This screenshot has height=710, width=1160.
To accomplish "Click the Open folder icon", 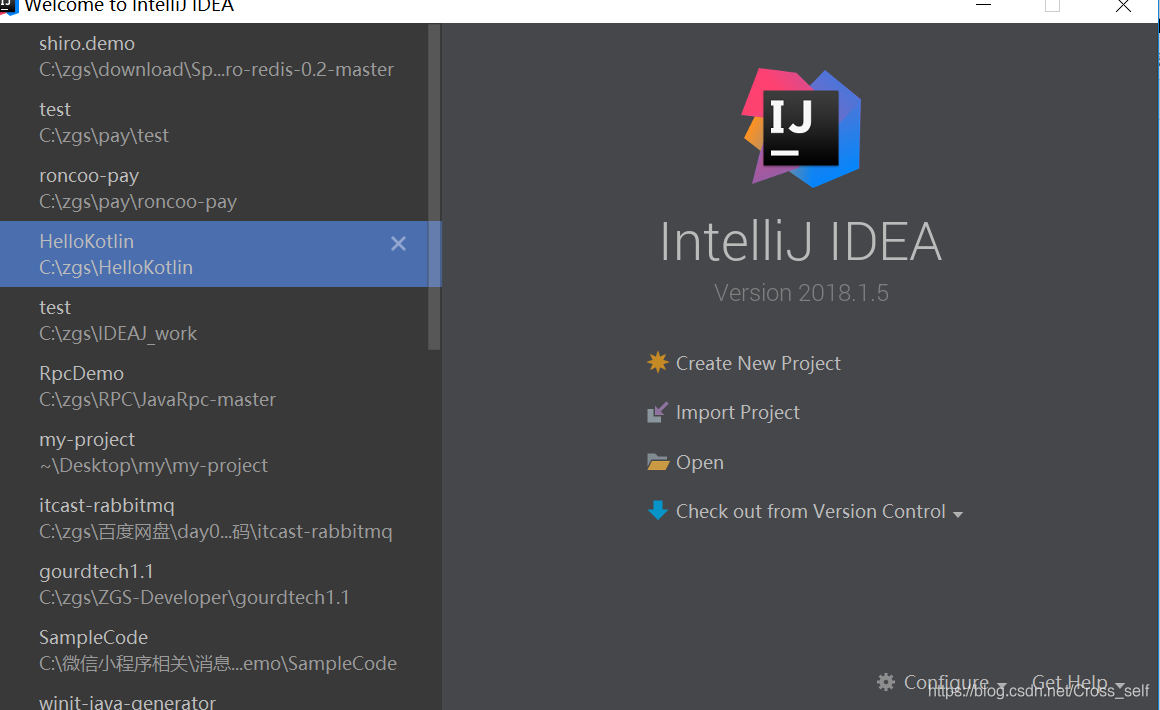I will coord(658,462).
